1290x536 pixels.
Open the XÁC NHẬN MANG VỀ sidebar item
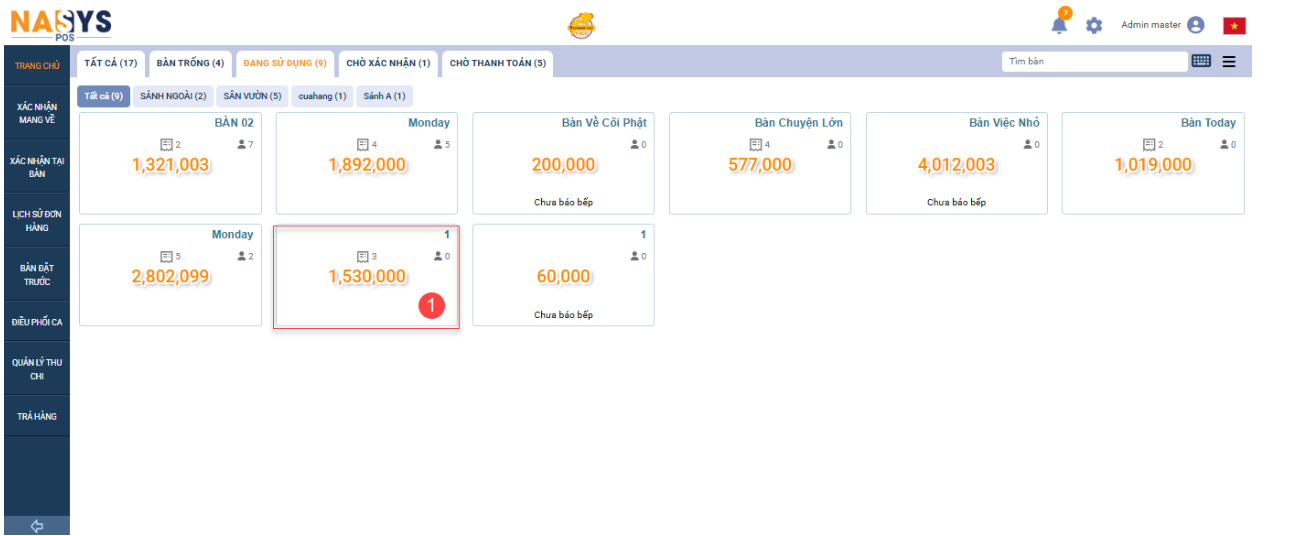coord(37,113)
